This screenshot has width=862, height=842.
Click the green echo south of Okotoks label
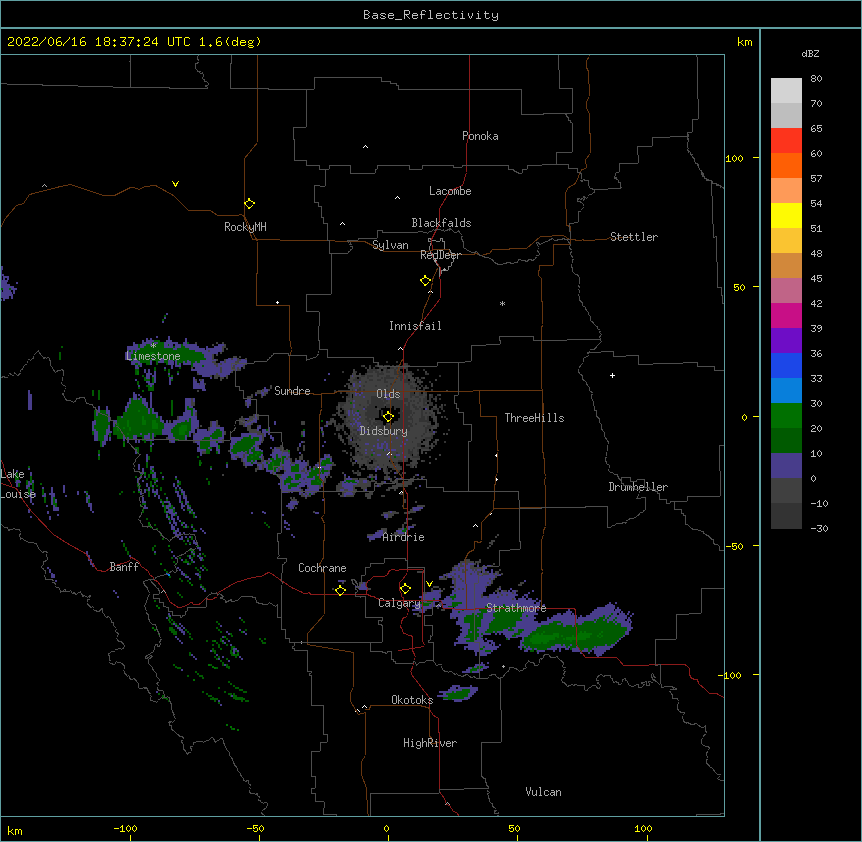458,693
